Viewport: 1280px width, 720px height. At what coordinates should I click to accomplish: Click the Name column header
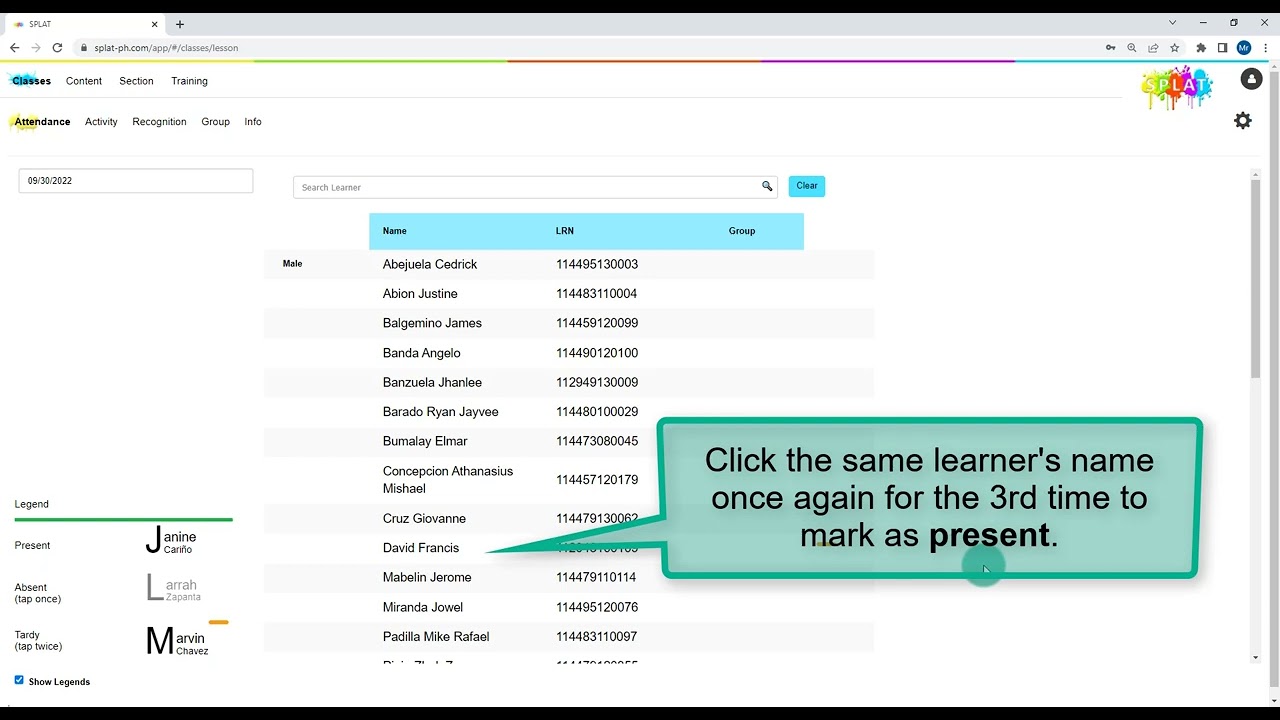tap(394, 231)
